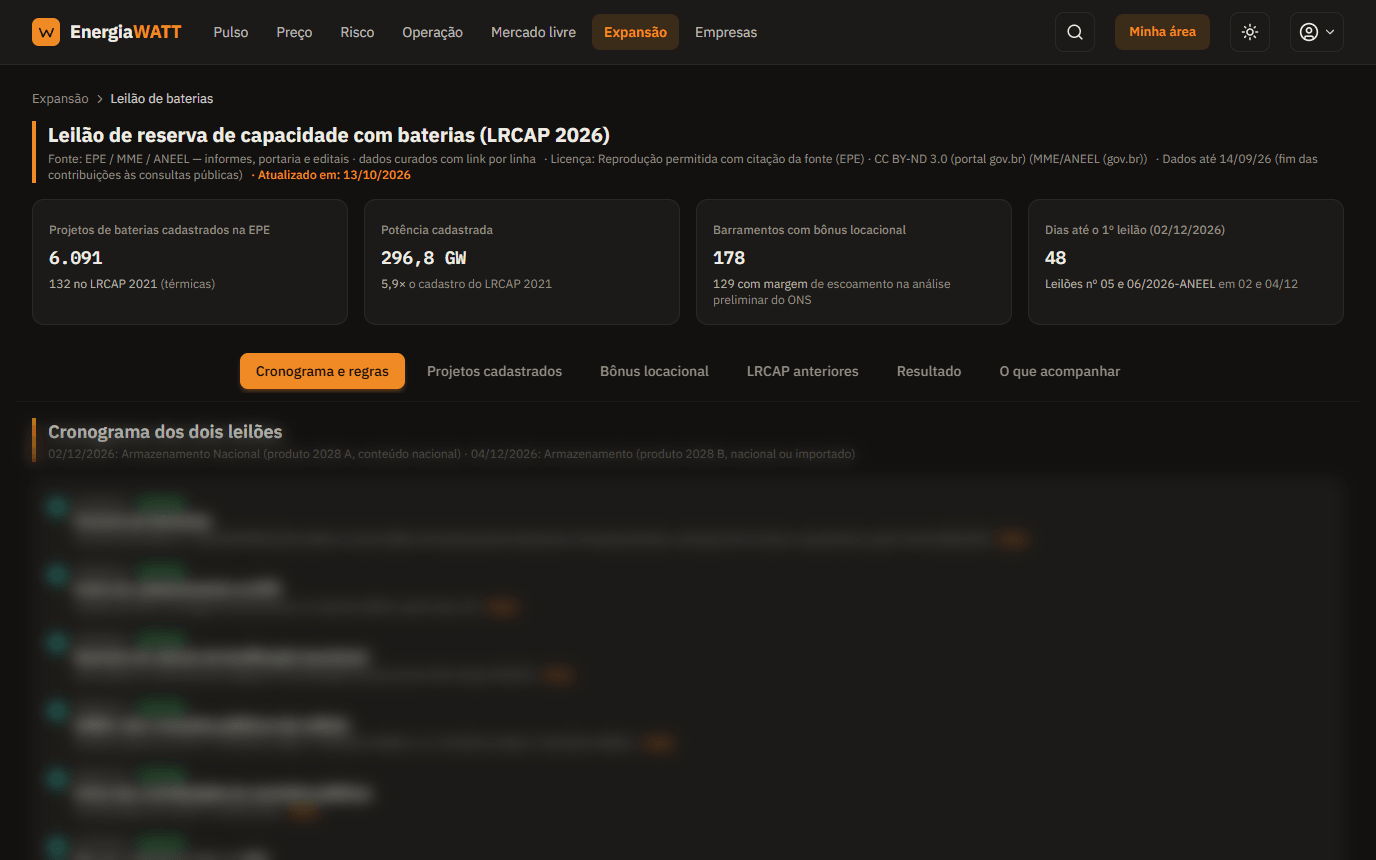Screen dimensions: 1376x860
Task: Click the 296,8 GW value
Action: click(423, 258)
